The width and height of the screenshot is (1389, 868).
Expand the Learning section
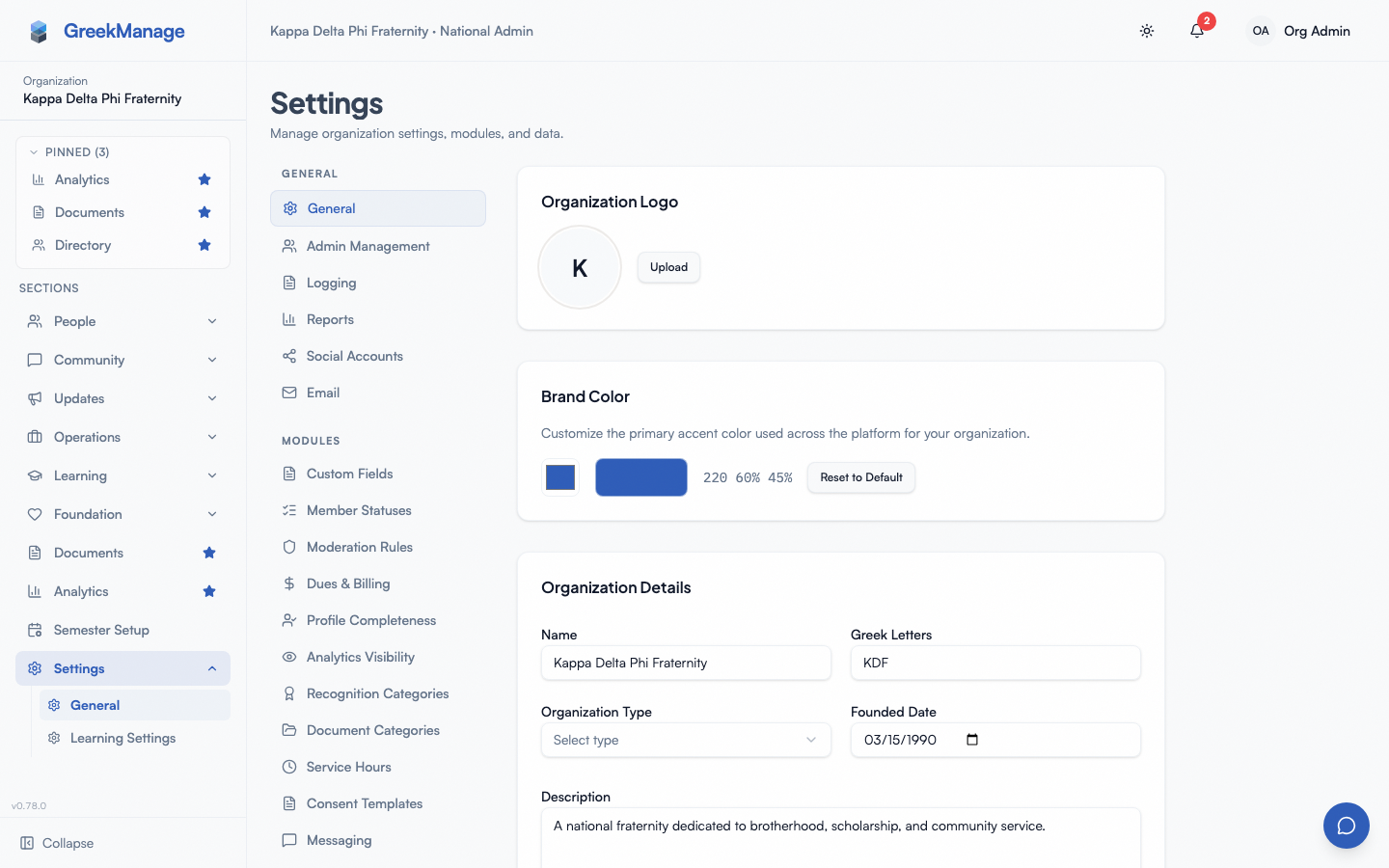(x=123, y=475)
